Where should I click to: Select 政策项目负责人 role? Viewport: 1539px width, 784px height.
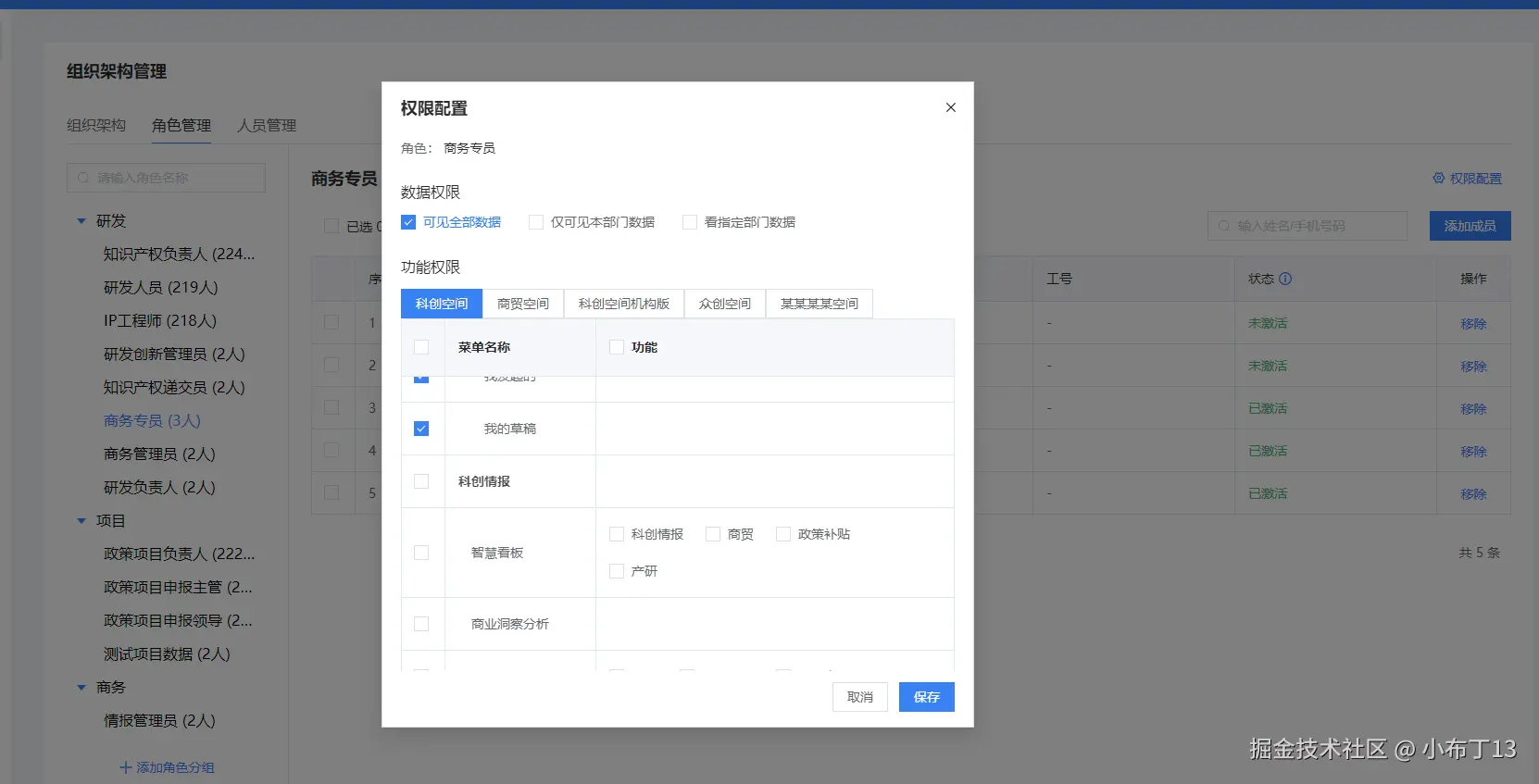tap(179, 554)
